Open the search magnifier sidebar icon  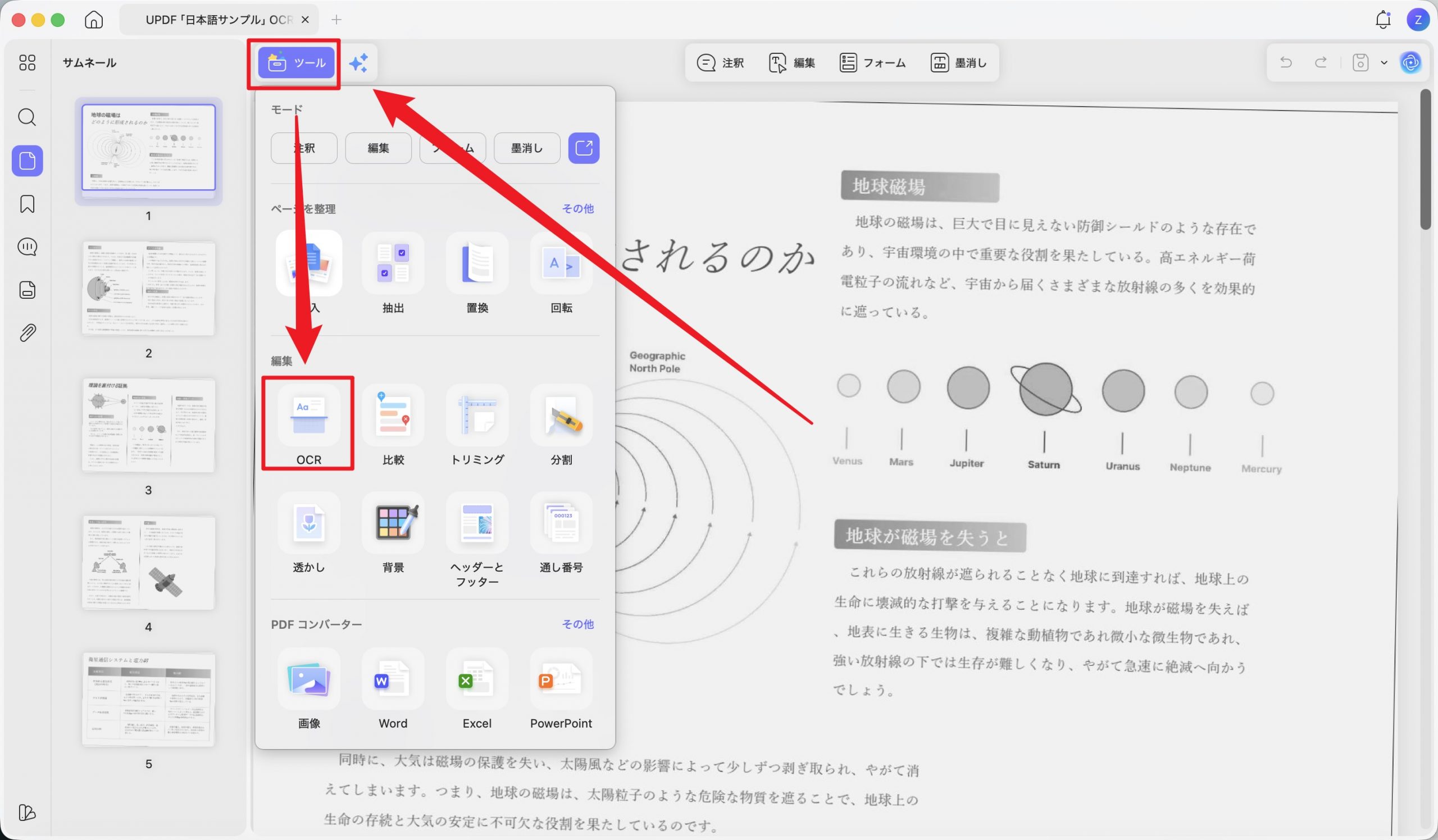pyautogui.click(x=27, y=117)
